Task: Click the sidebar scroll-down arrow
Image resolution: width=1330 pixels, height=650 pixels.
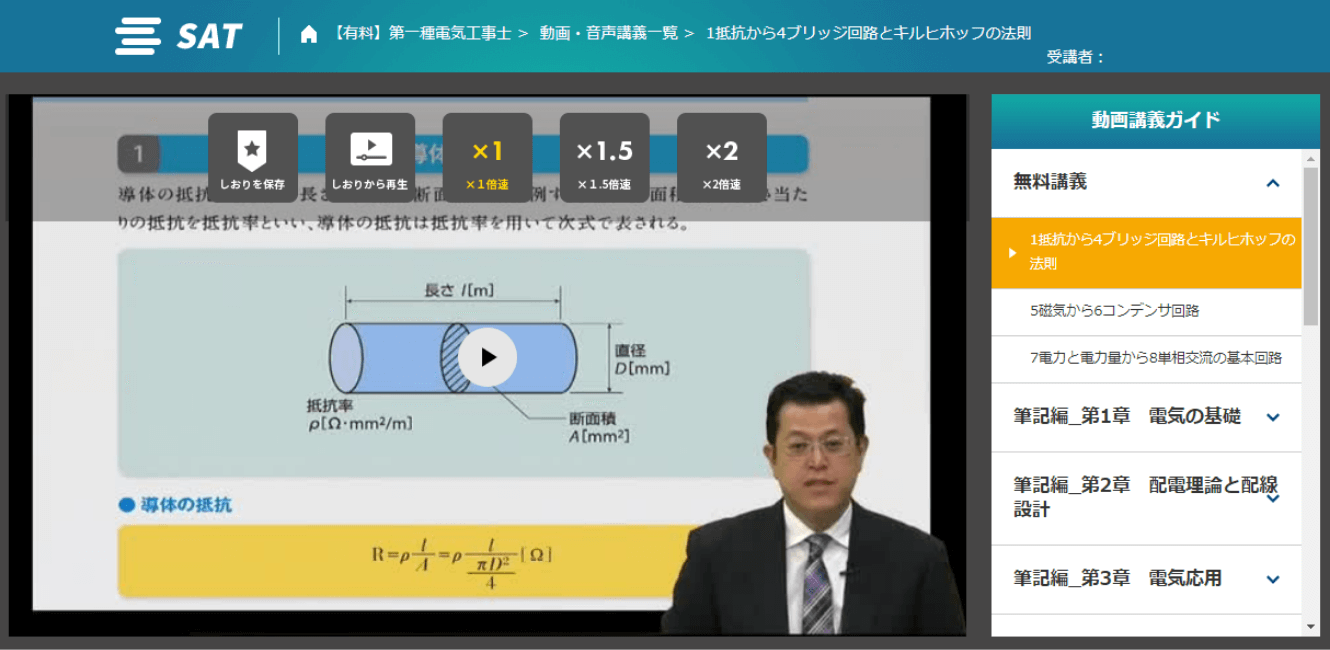Action: coord(1311,627)
